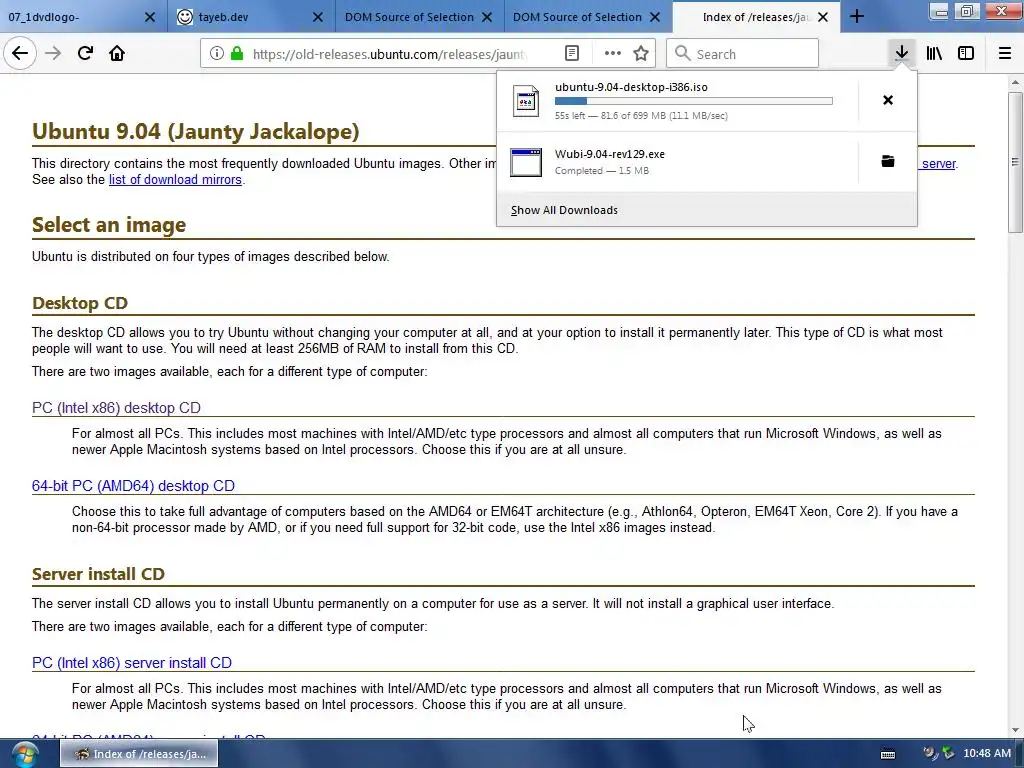Click the green padlock security icon
The image size is (1024, 768).
coord(237,54)
